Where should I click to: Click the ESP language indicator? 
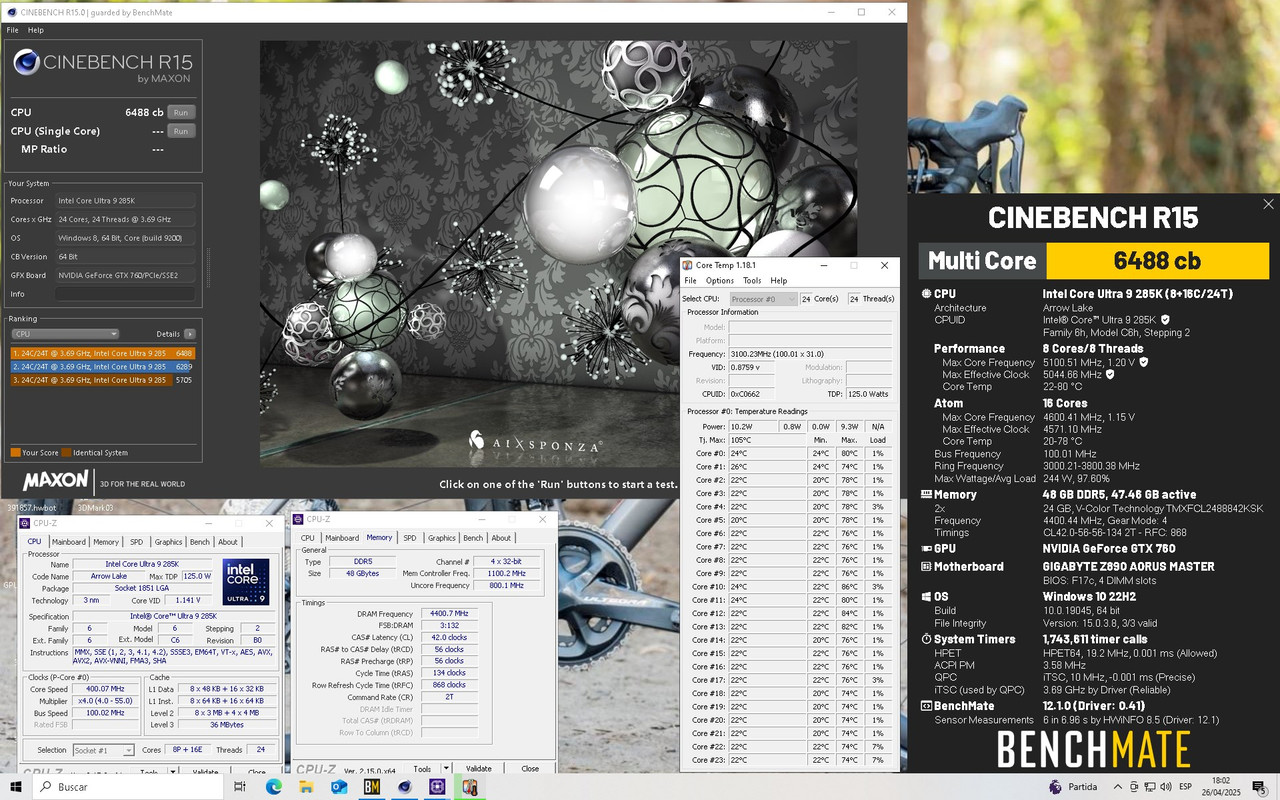coord(1186,787)
